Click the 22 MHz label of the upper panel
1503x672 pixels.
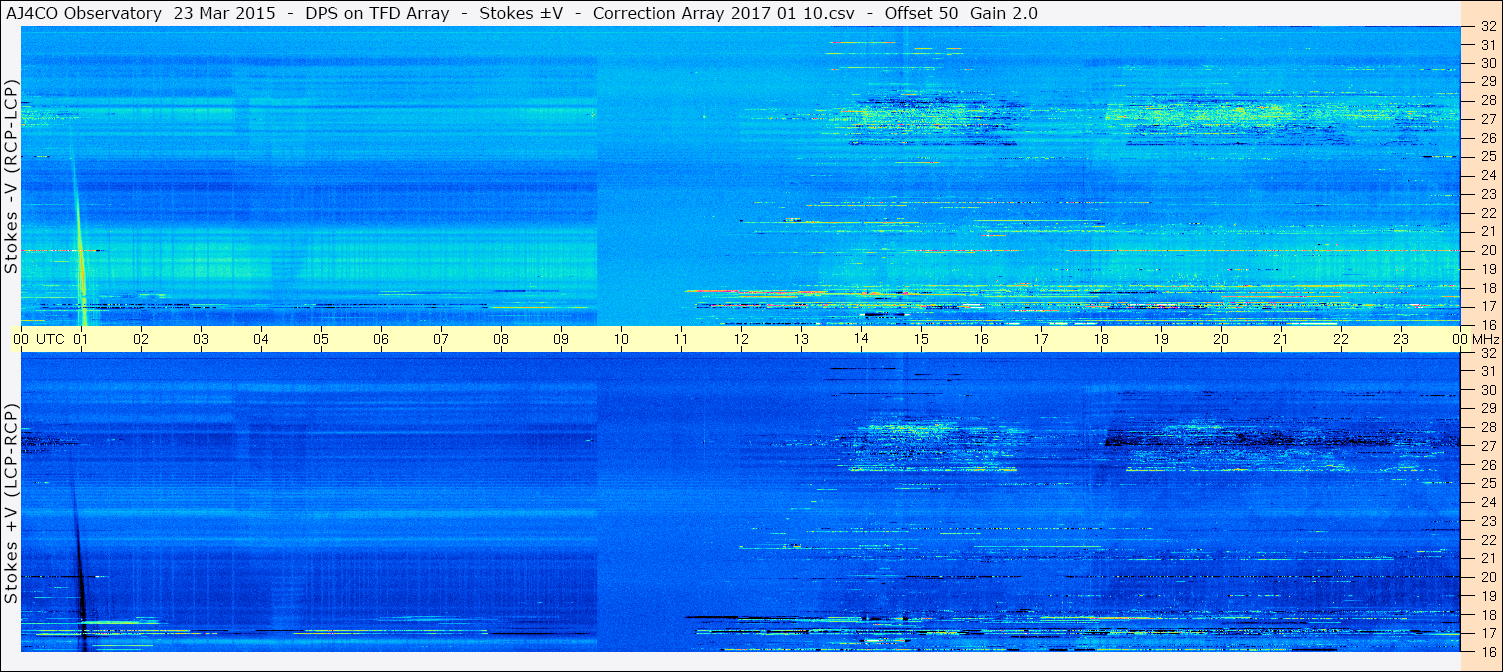tap(1487, 213)
